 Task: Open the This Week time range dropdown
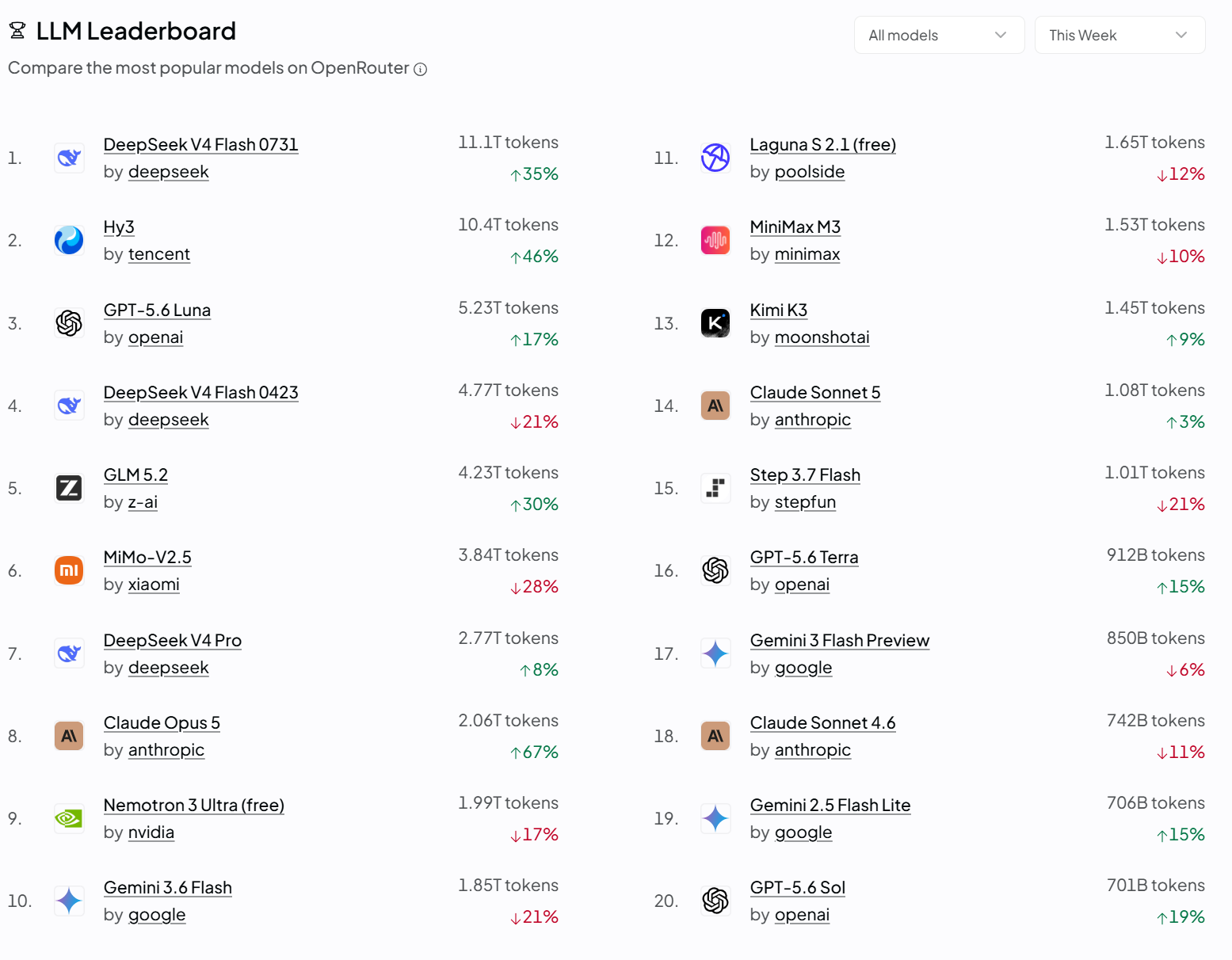click(1119, 35)
